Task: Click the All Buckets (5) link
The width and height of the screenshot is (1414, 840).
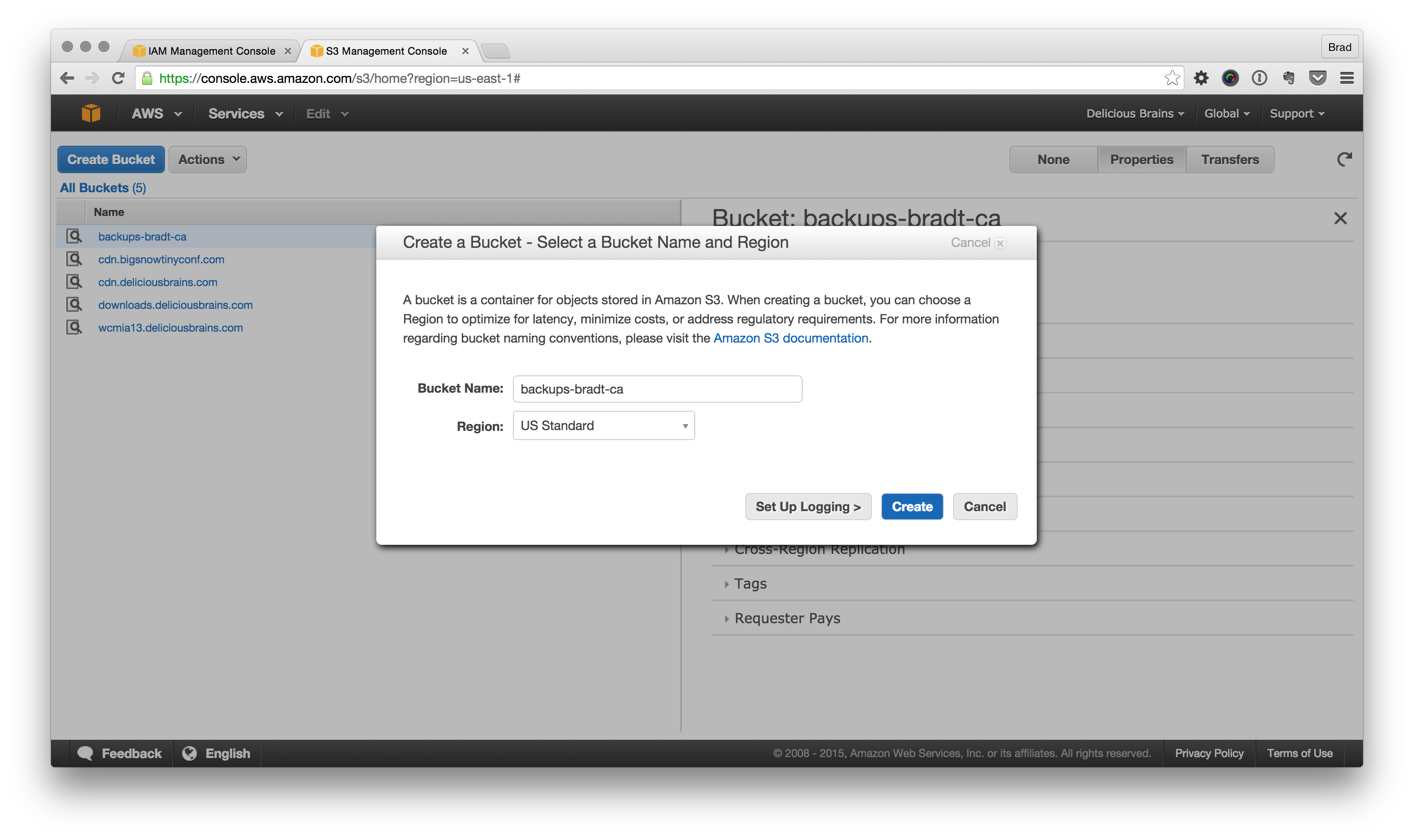Action: coord(103,187)
